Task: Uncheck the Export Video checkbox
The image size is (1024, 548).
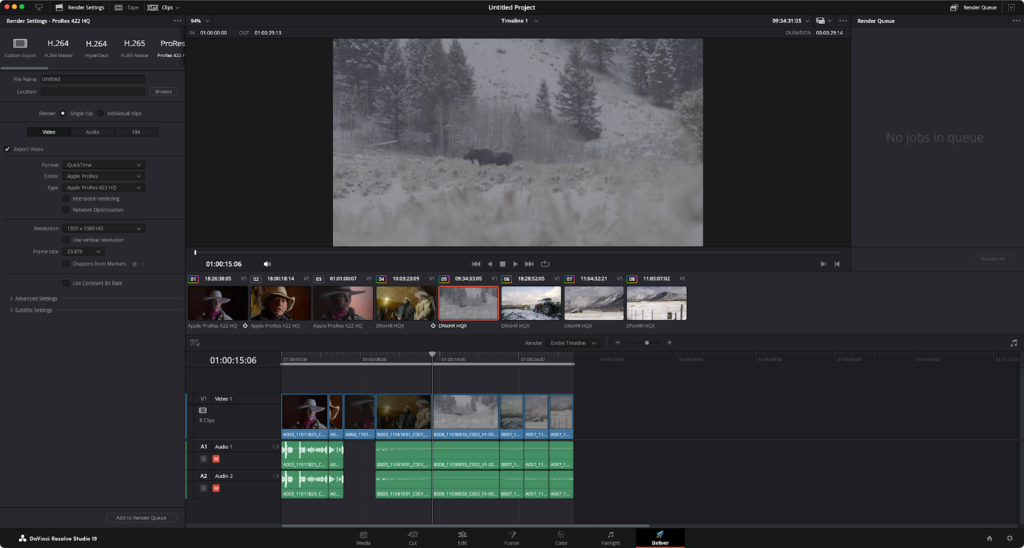Action: pos(8,149)
